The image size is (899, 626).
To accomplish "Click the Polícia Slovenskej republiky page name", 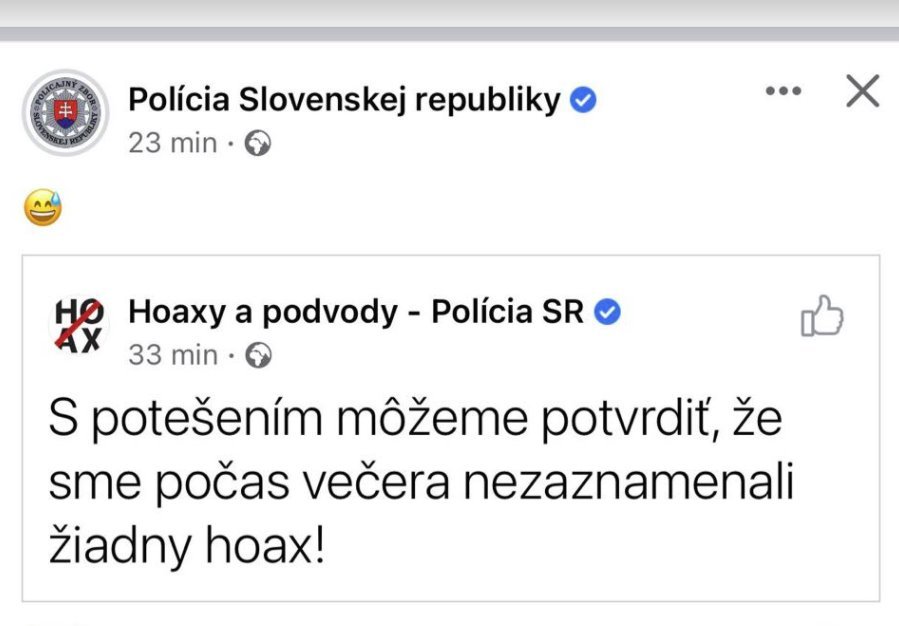I will pyautogui.click(x=344, y=100).
